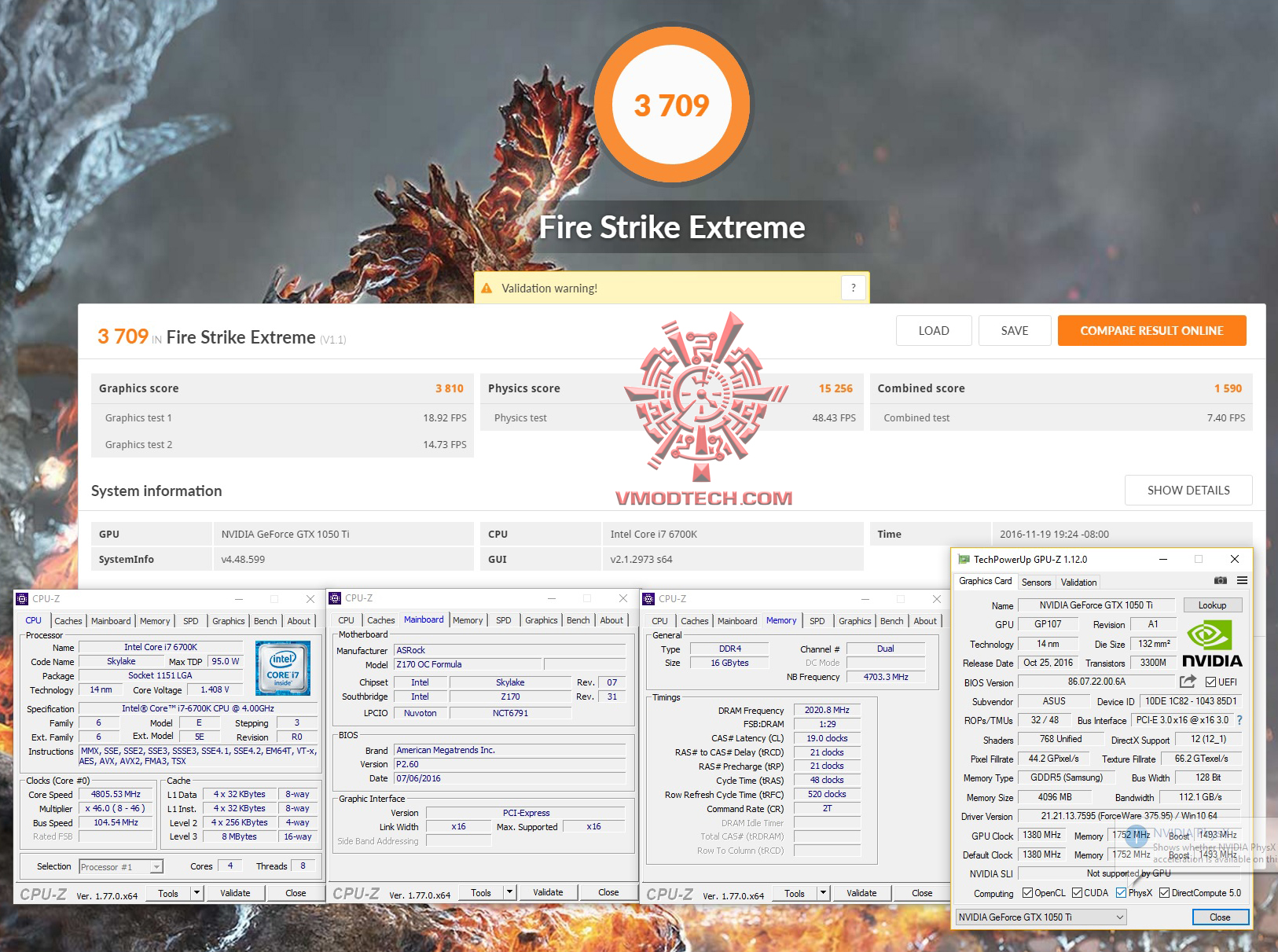Open the GPU selector dropdown in GPU-Z
The width and height of the screenshot is (1278, 952).
pyautogui.click(x=1041, y=917)
